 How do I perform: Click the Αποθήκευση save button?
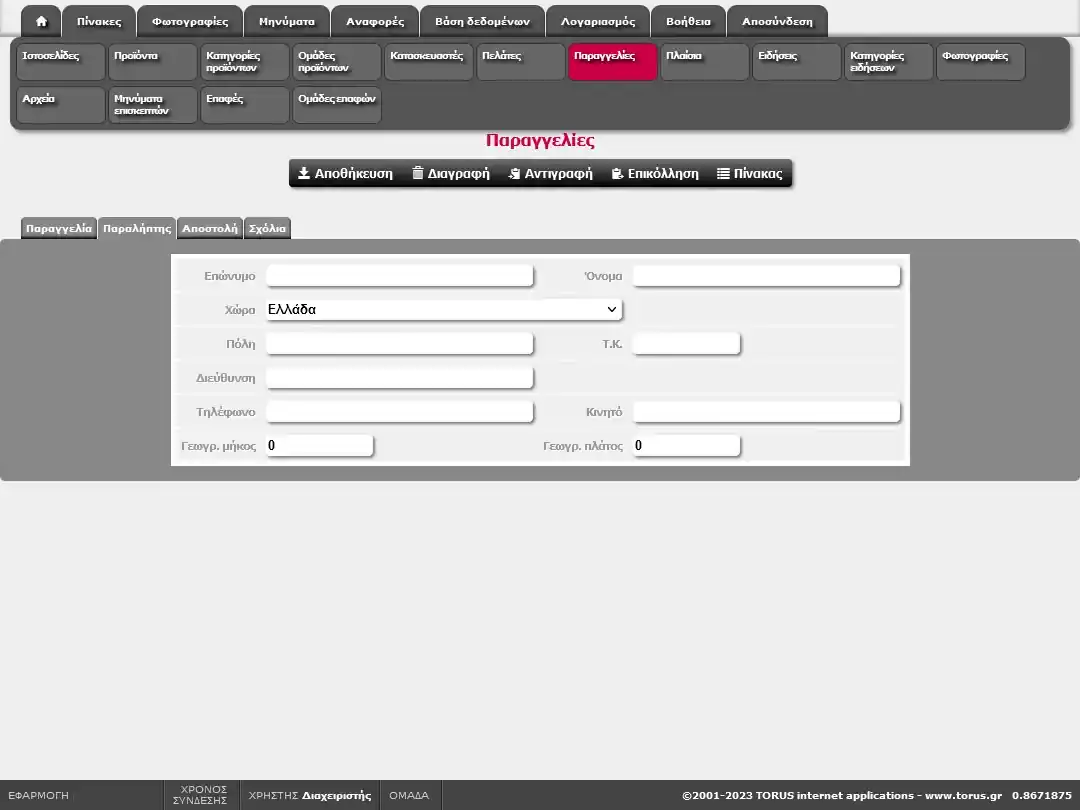pyautogui.click(x=346, y=173)
